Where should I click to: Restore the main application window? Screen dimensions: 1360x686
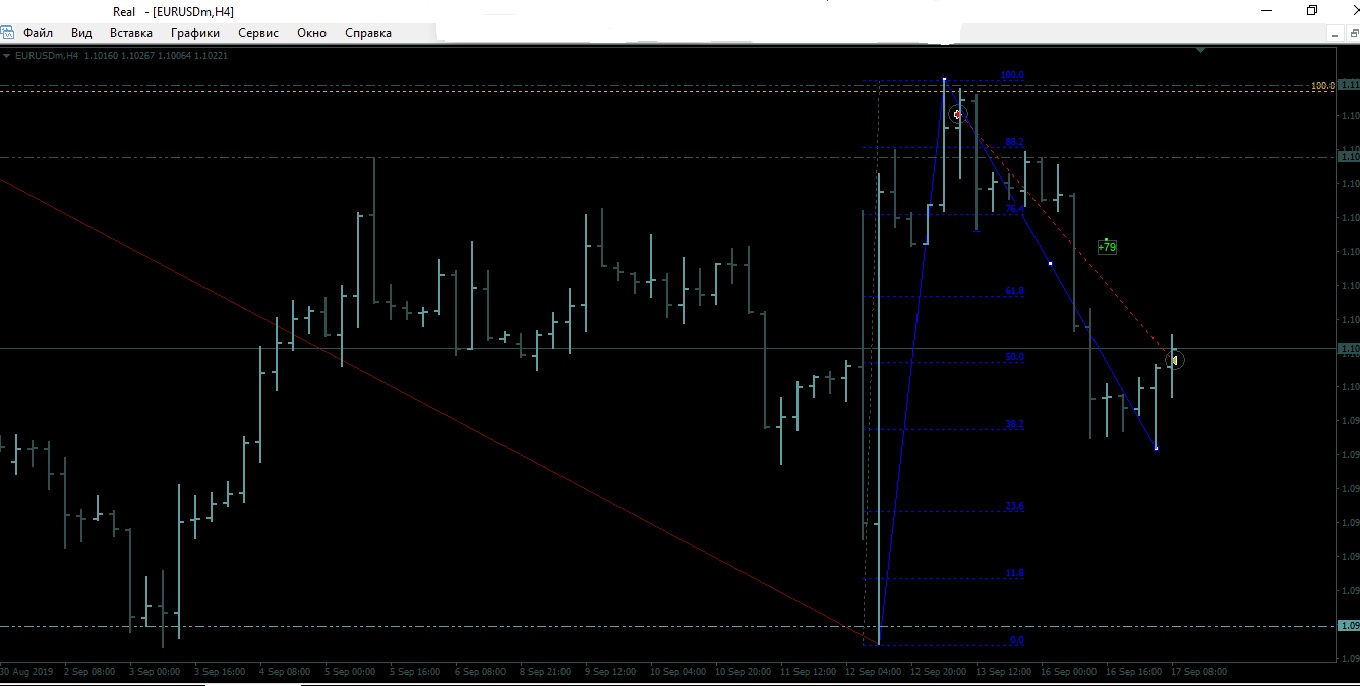(1312, 10)
